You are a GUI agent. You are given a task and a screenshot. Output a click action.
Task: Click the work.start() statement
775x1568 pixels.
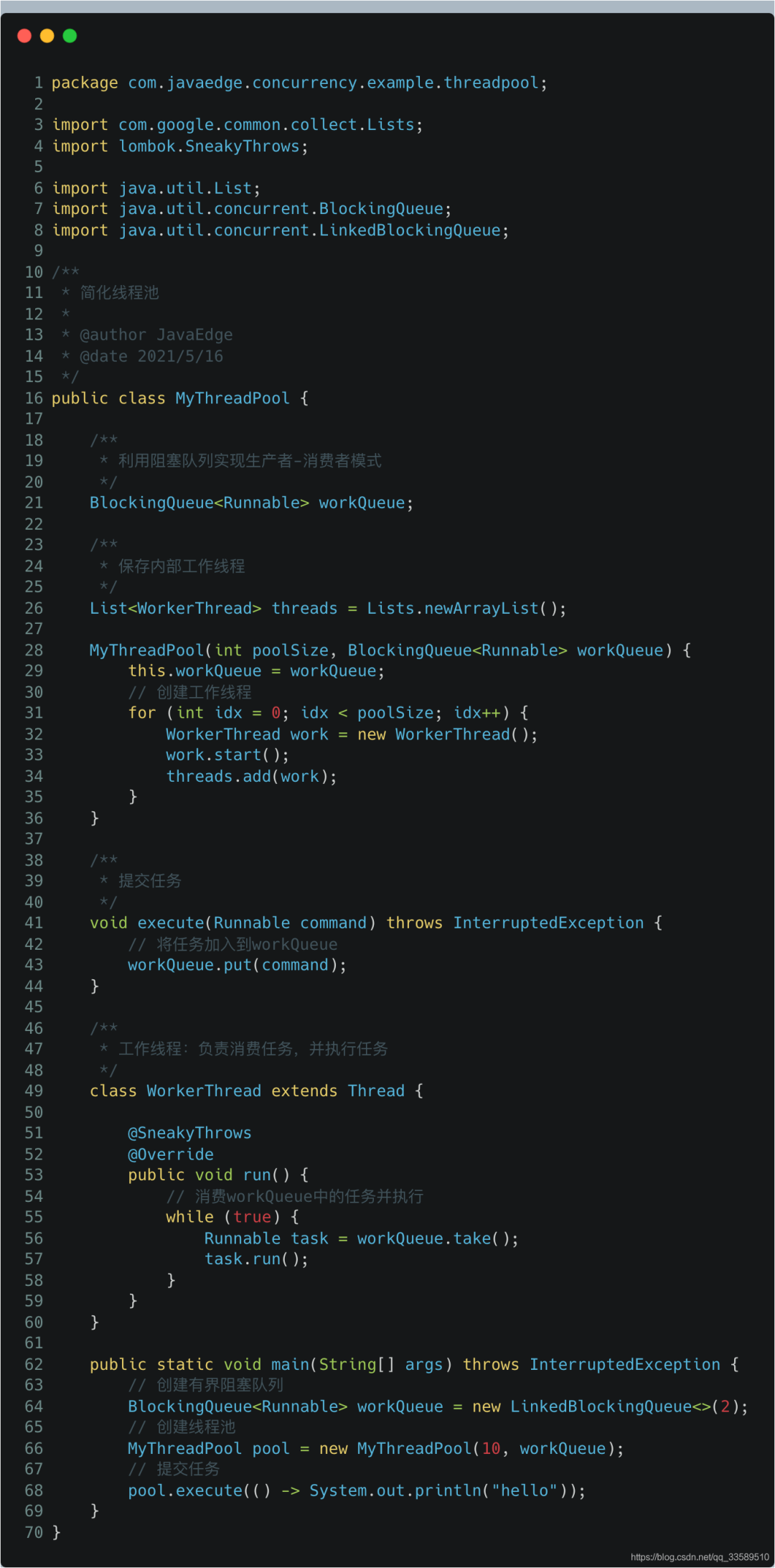coord(227,755)
